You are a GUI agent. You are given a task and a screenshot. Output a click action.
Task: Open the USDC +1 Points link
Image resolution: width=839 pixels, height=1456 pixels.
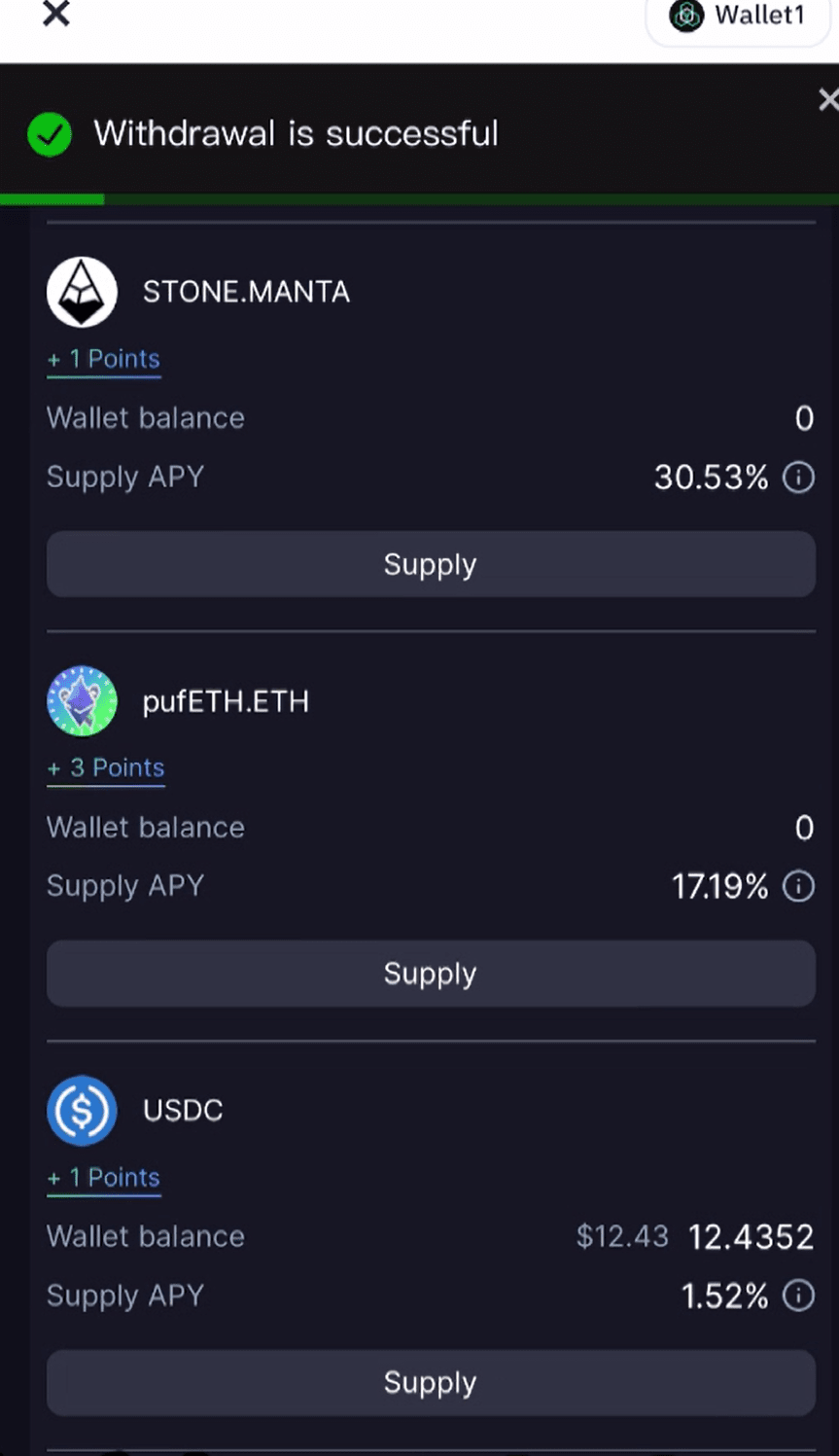click(104, 1178)
